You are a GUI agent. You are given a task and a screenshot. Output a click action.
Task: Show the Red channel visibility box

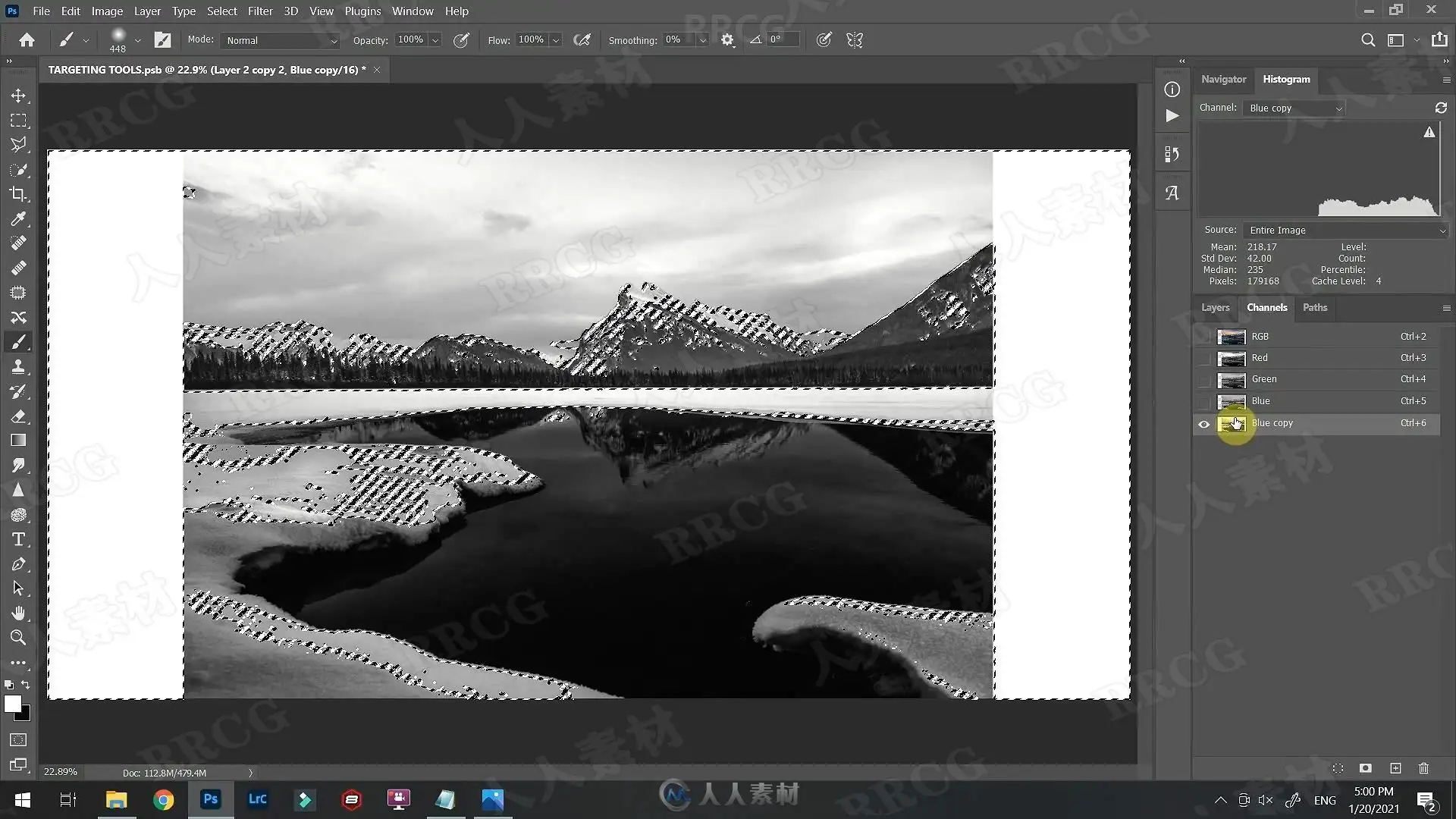click(1203, 358)
